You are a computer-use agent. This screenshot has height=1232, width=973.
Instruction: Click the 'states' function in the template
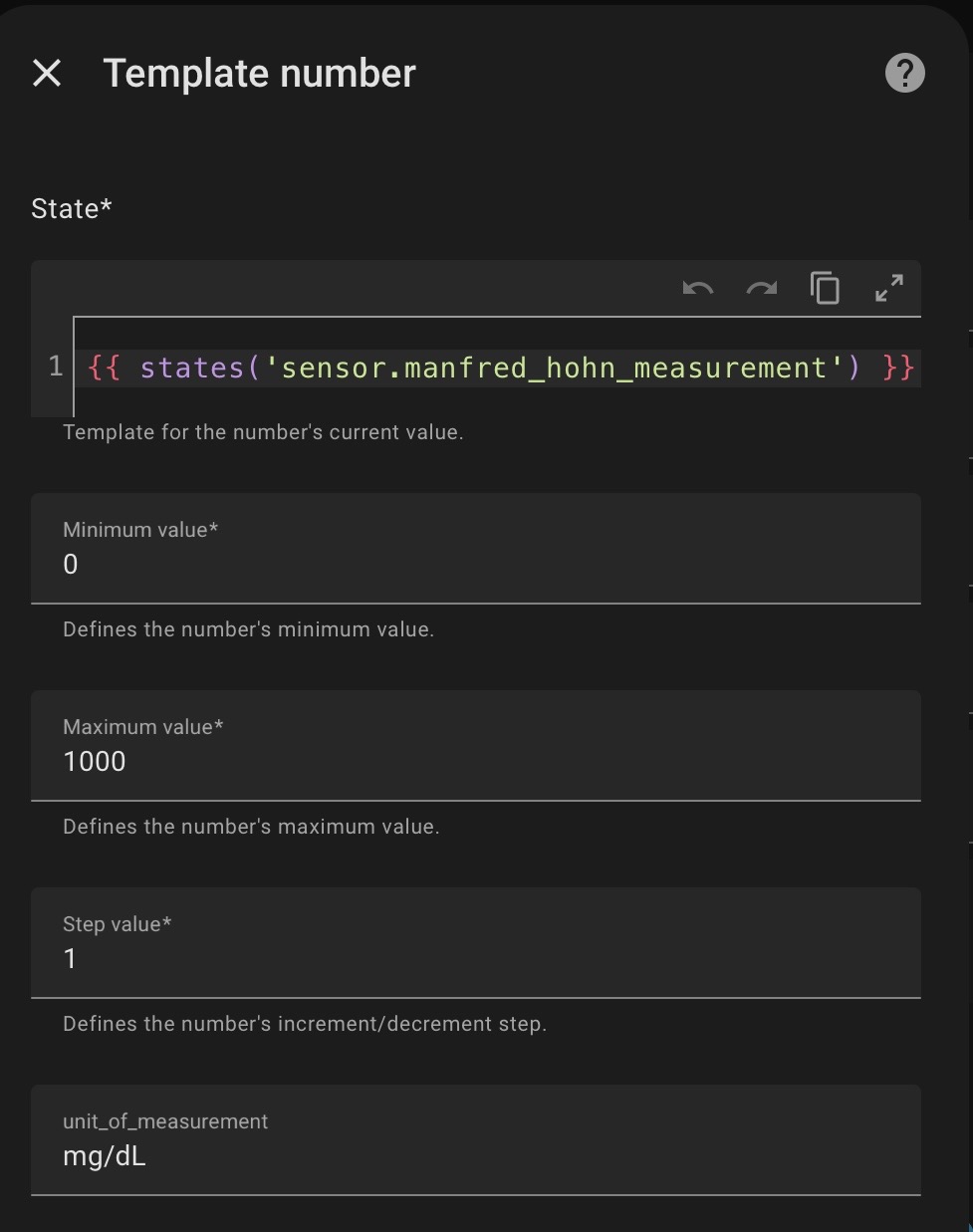click(191, 369)
